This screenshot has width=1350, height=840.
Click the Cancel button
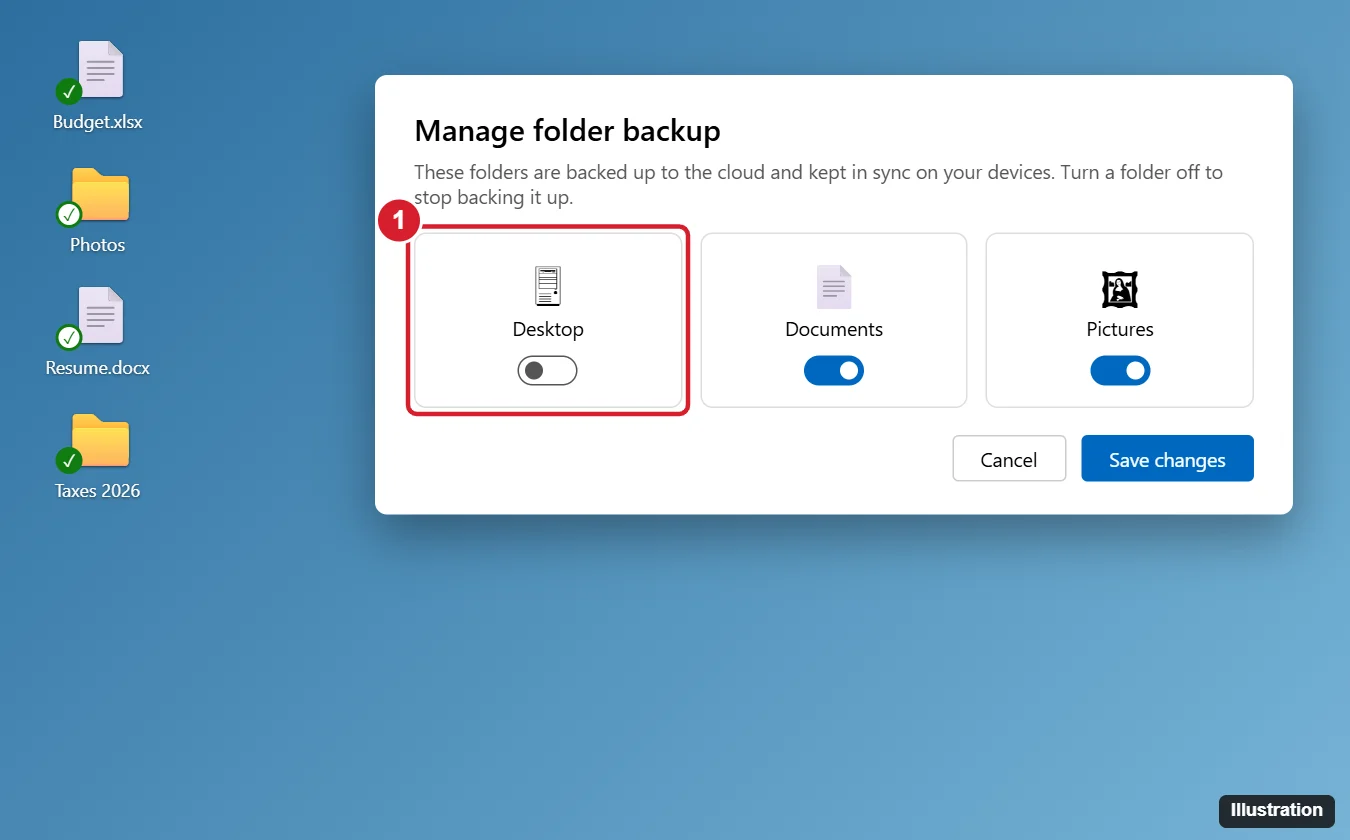pos(1009,459)
